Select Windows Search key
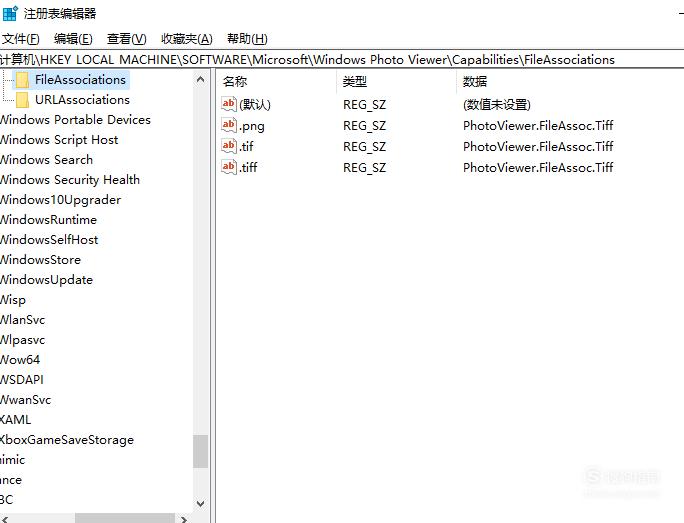Image resolution: width=684 pixels, height=523 pixels. [46, 160]
